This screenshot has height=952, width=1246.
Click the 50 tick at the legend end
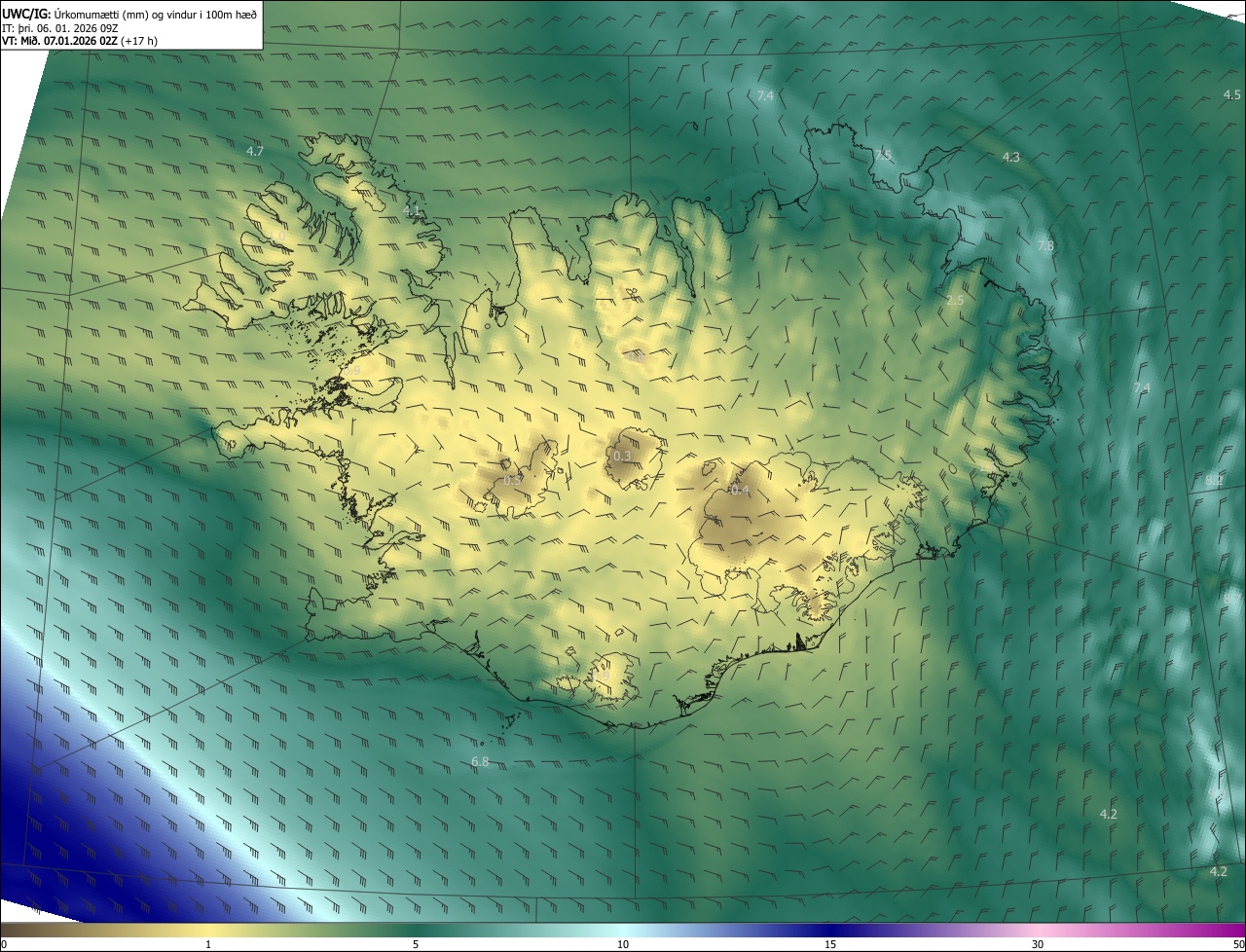[1237, 944]
